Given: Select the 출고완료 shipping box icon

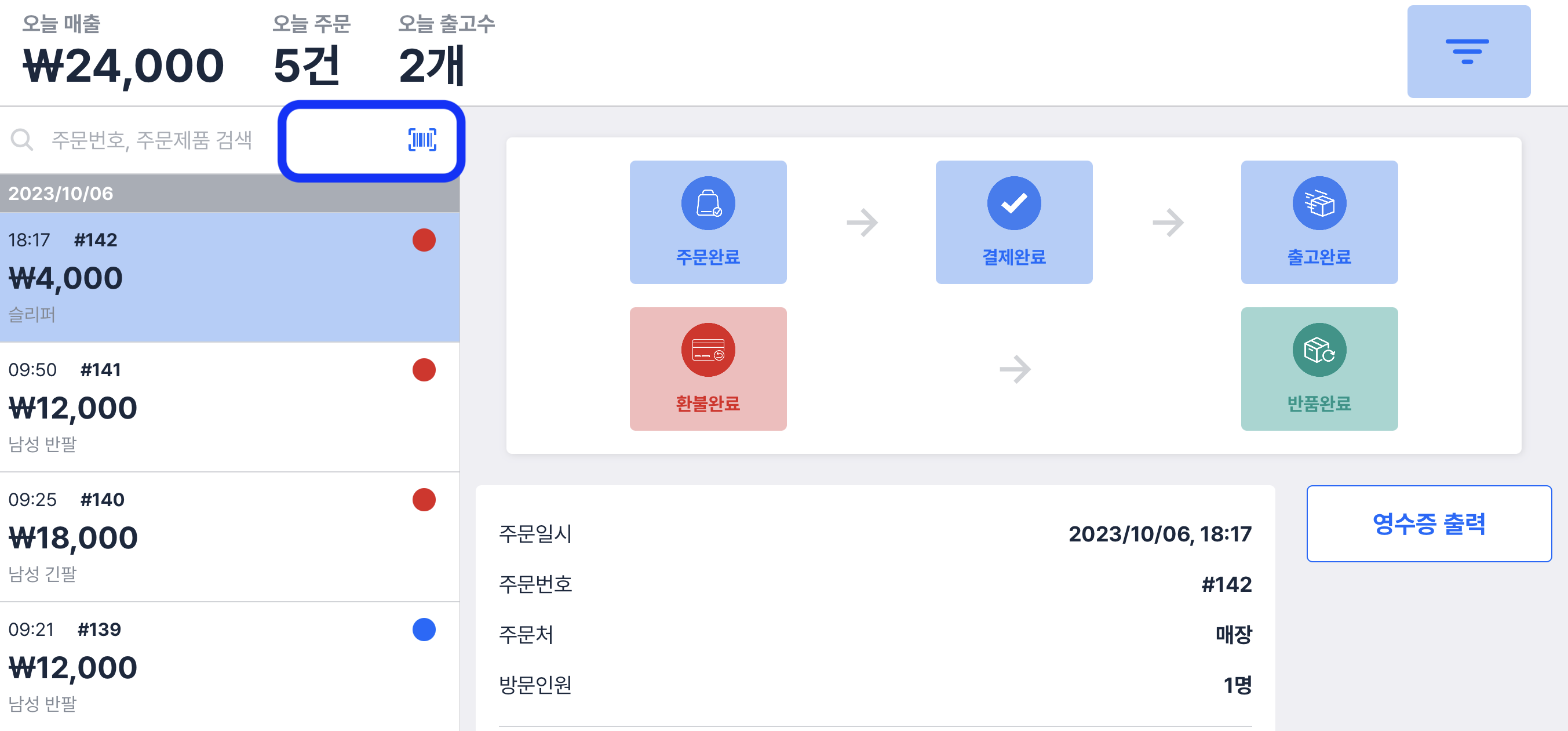Looking at the screenshot, I should click(1318, 204).
